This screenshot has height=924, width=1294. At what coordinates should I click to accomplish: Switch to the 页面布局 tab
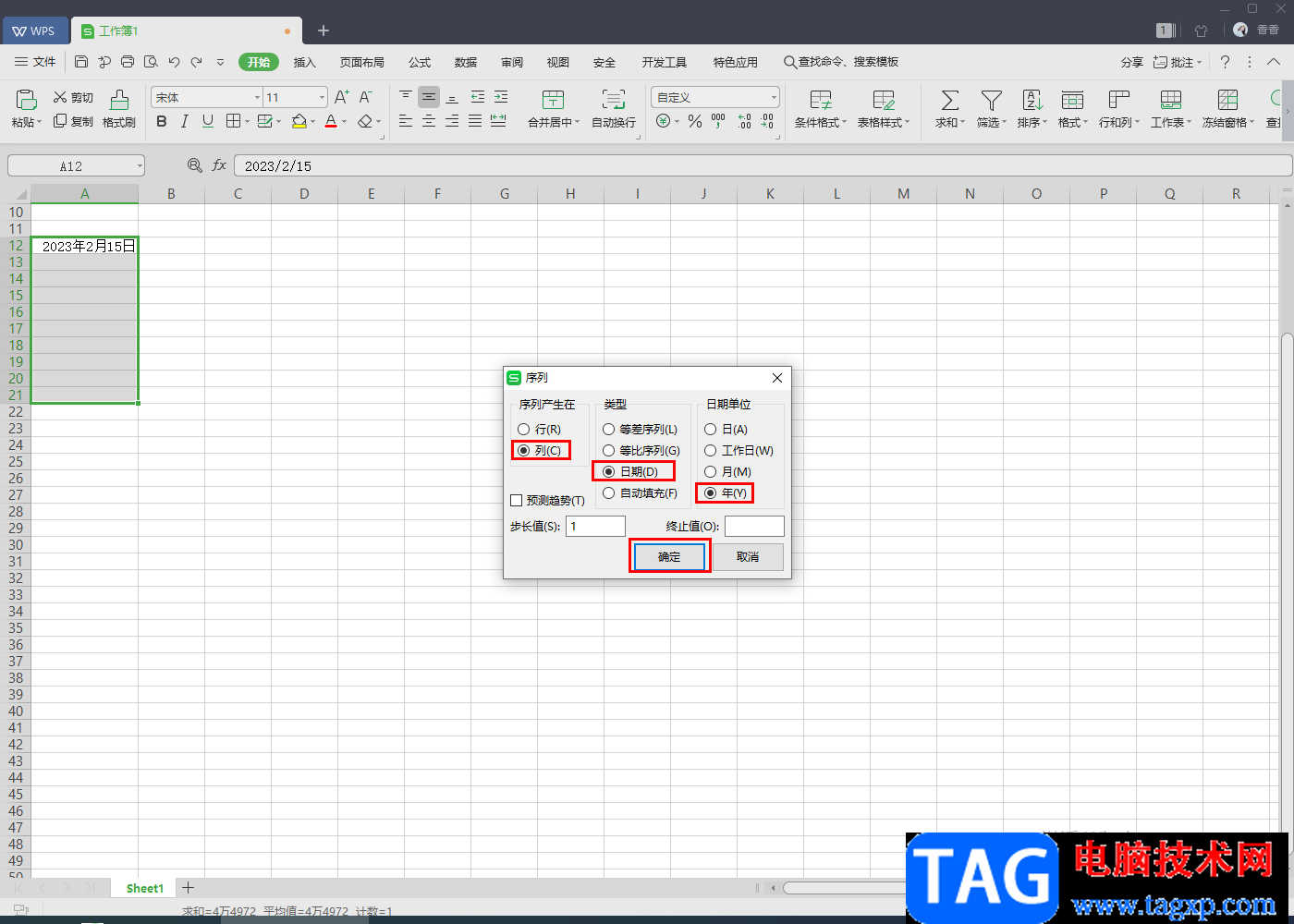point(361,62)
